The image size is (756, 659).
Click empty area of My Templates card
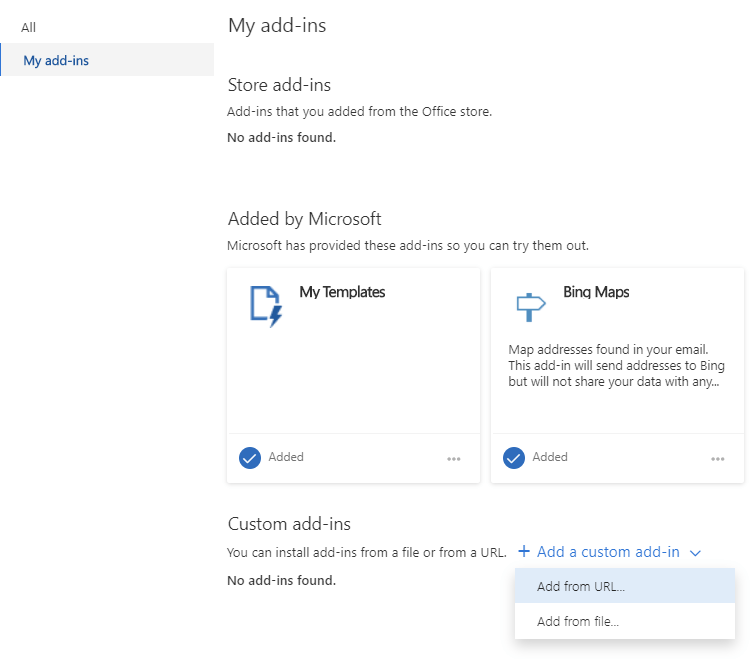(x=353, y=380)
